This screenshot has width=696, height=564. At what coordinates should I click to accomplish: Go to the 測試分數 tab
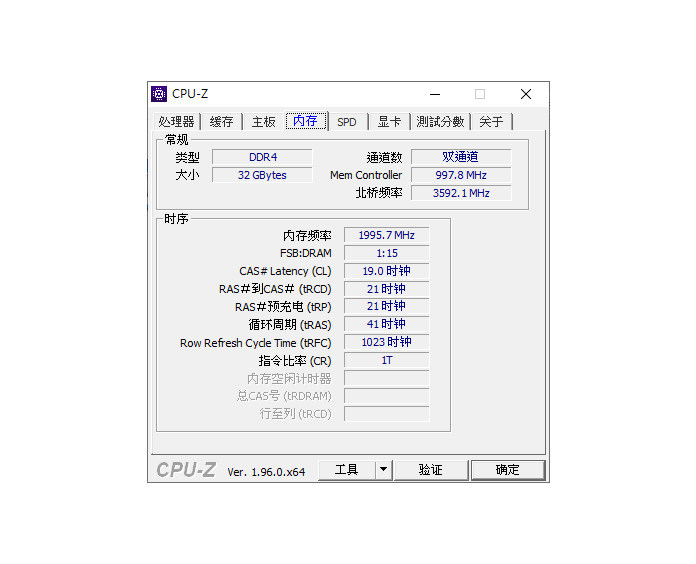(440, 122)
